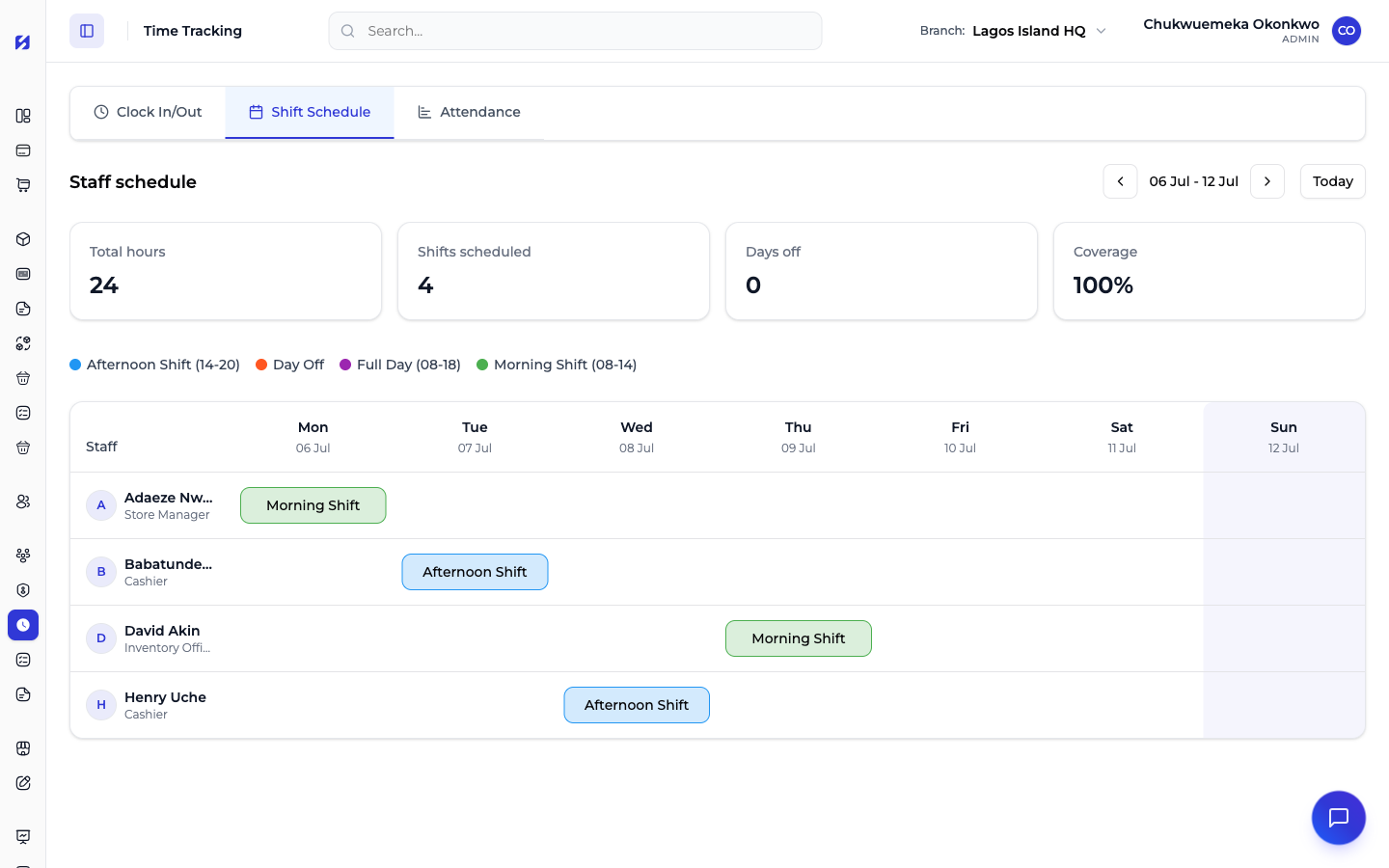
Task: Open the shopping cart sidebar icon
Action: [23, 185]
